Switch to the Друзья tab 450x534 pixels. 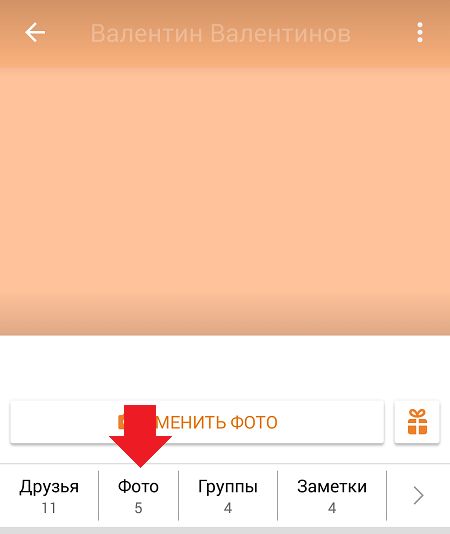[x=49, y=496]
